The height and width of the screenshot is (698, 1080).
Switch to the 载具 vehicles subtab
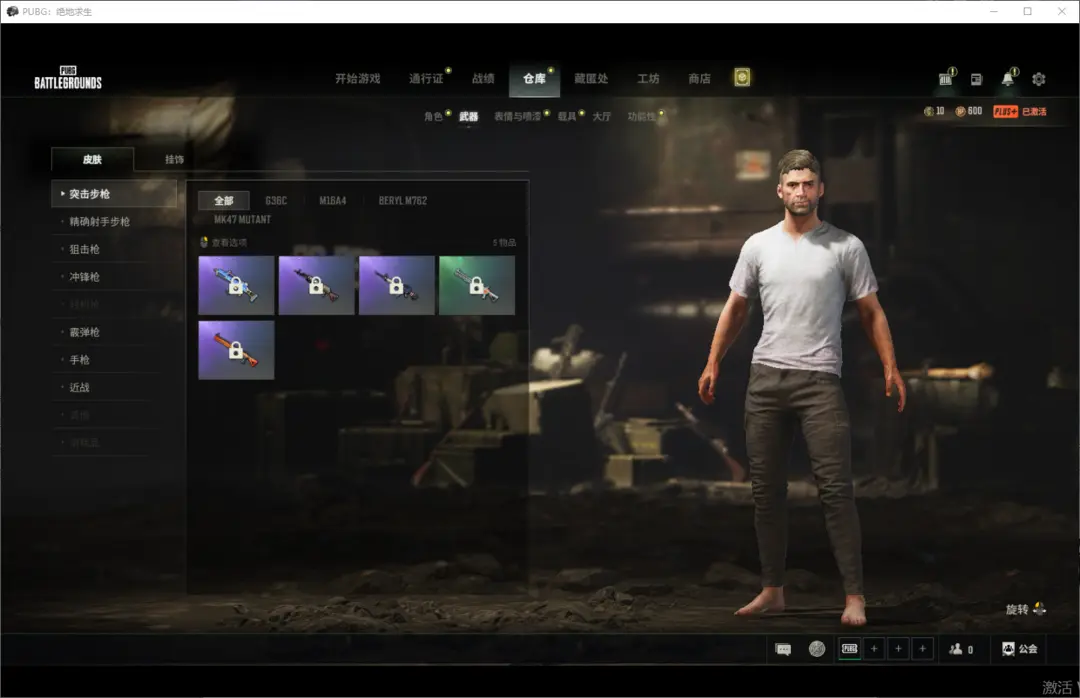567,116
